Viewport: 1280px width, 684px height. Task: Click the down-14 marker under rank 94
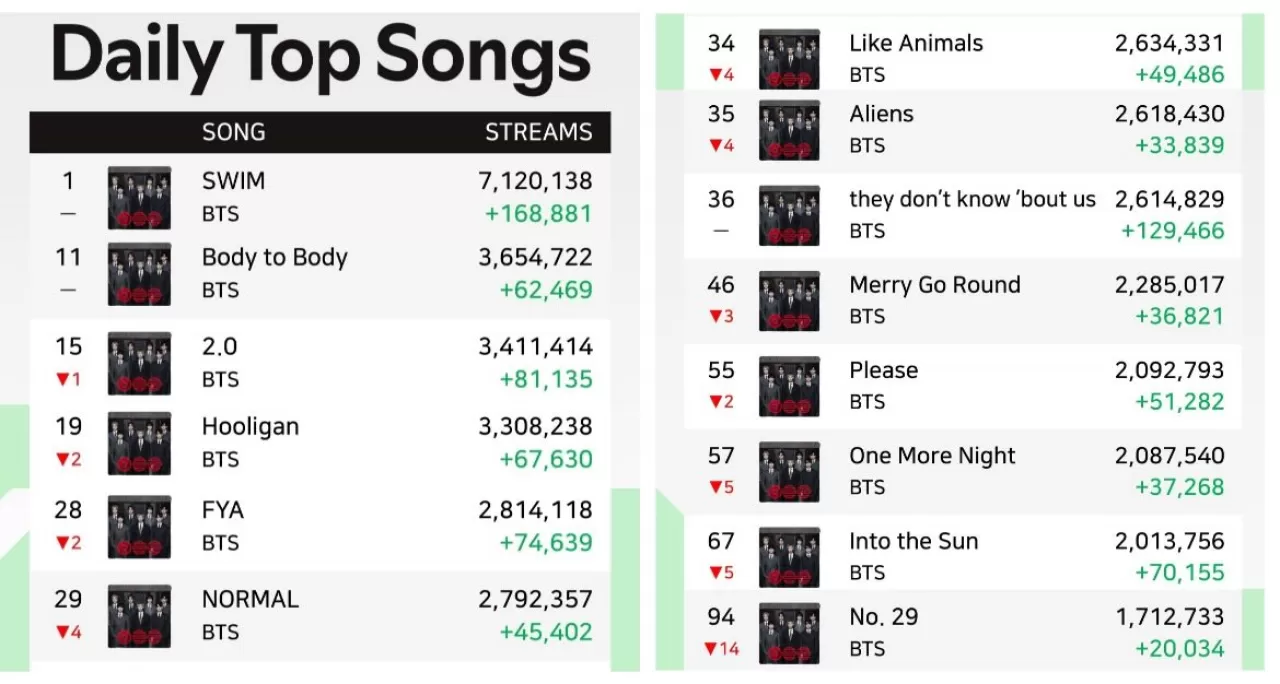(718, 649)
